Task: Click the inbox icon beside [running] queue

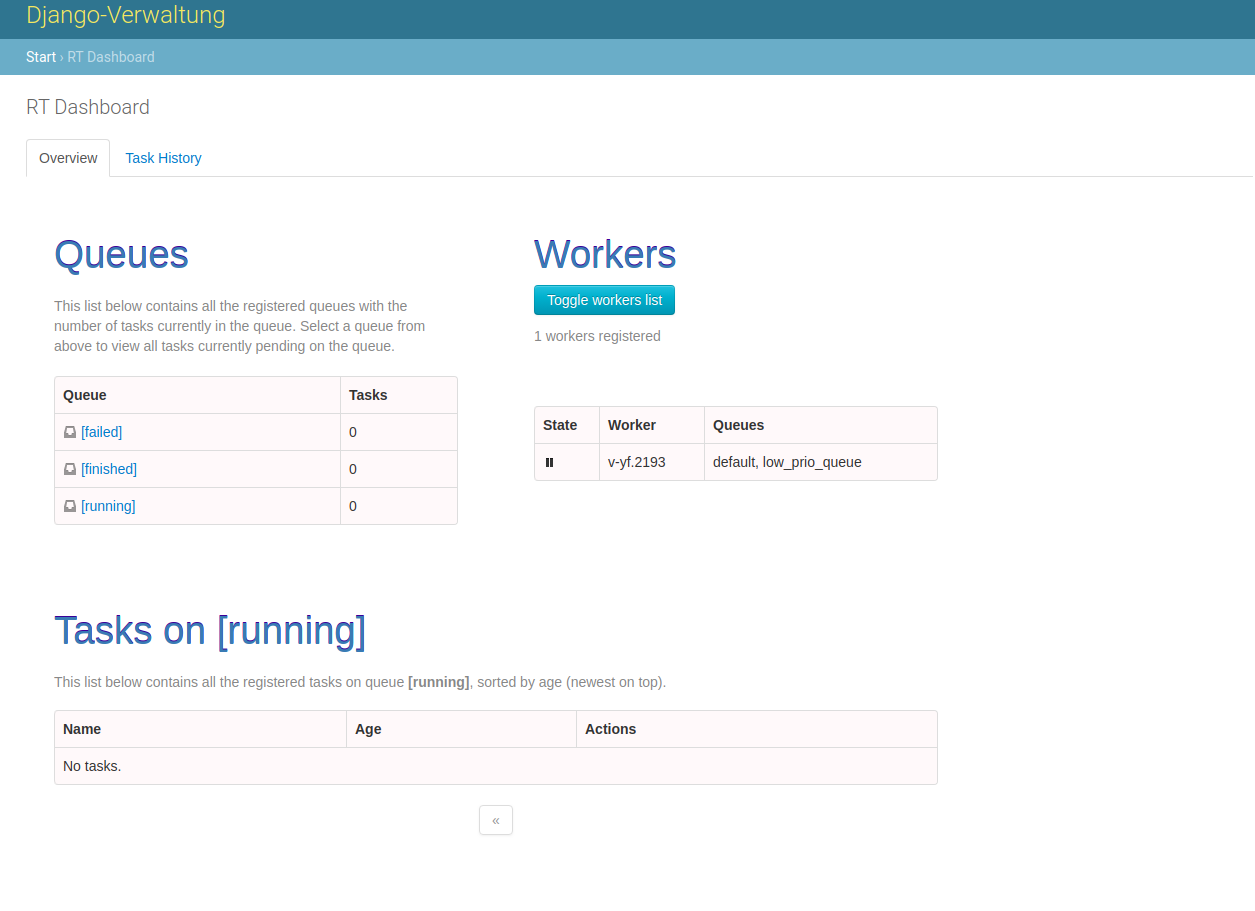Action: (70, 506)
